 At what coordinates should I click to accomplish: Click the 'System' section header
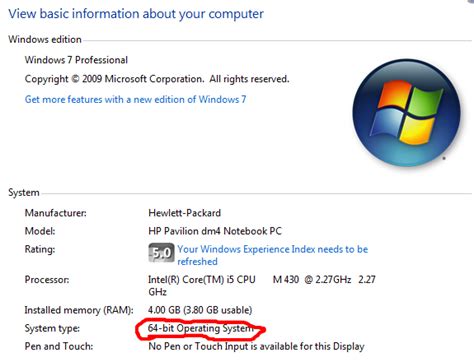(x=24, y=192)
